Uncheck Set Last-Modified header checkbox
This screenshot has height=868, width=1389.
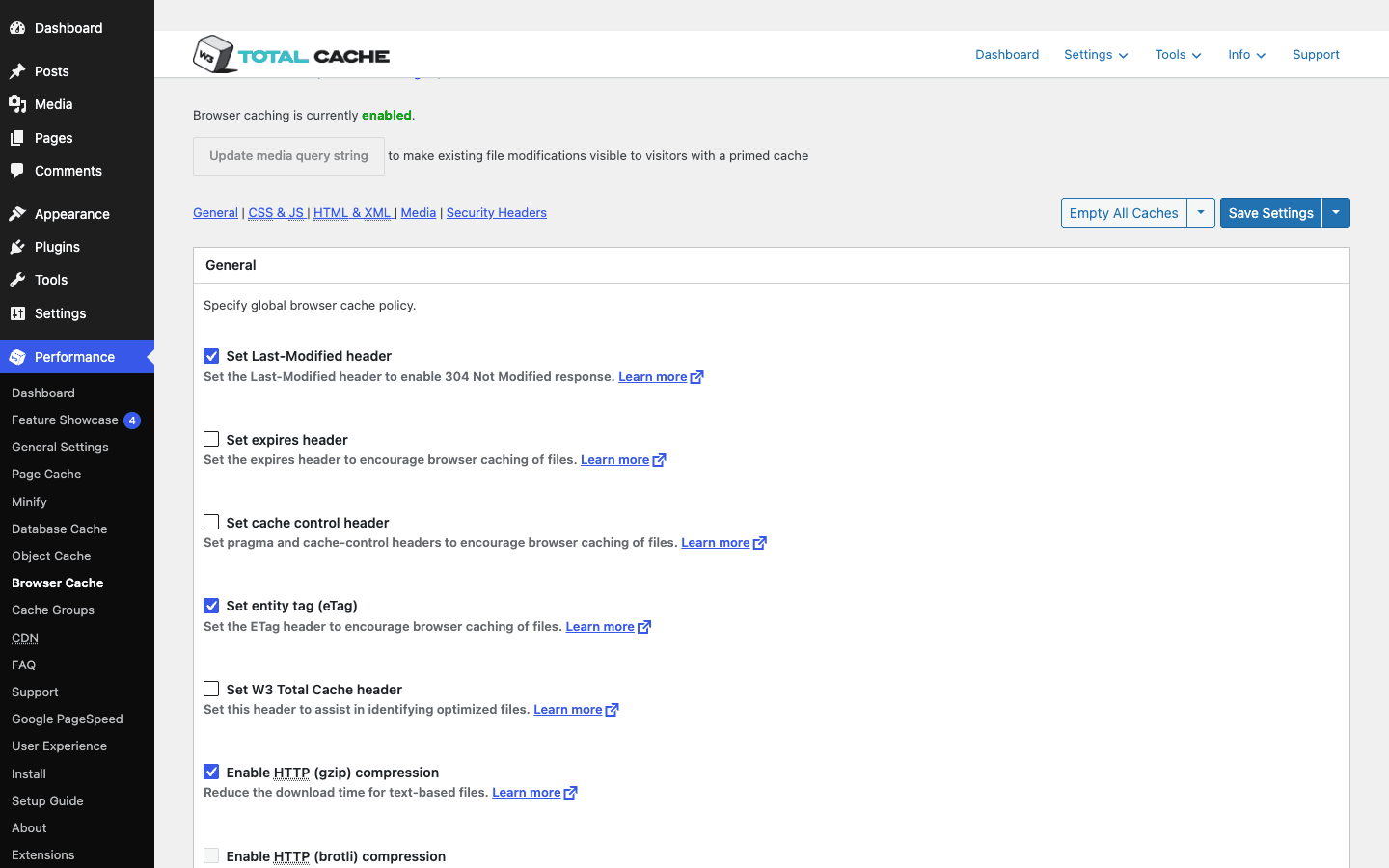click(211, 356)
